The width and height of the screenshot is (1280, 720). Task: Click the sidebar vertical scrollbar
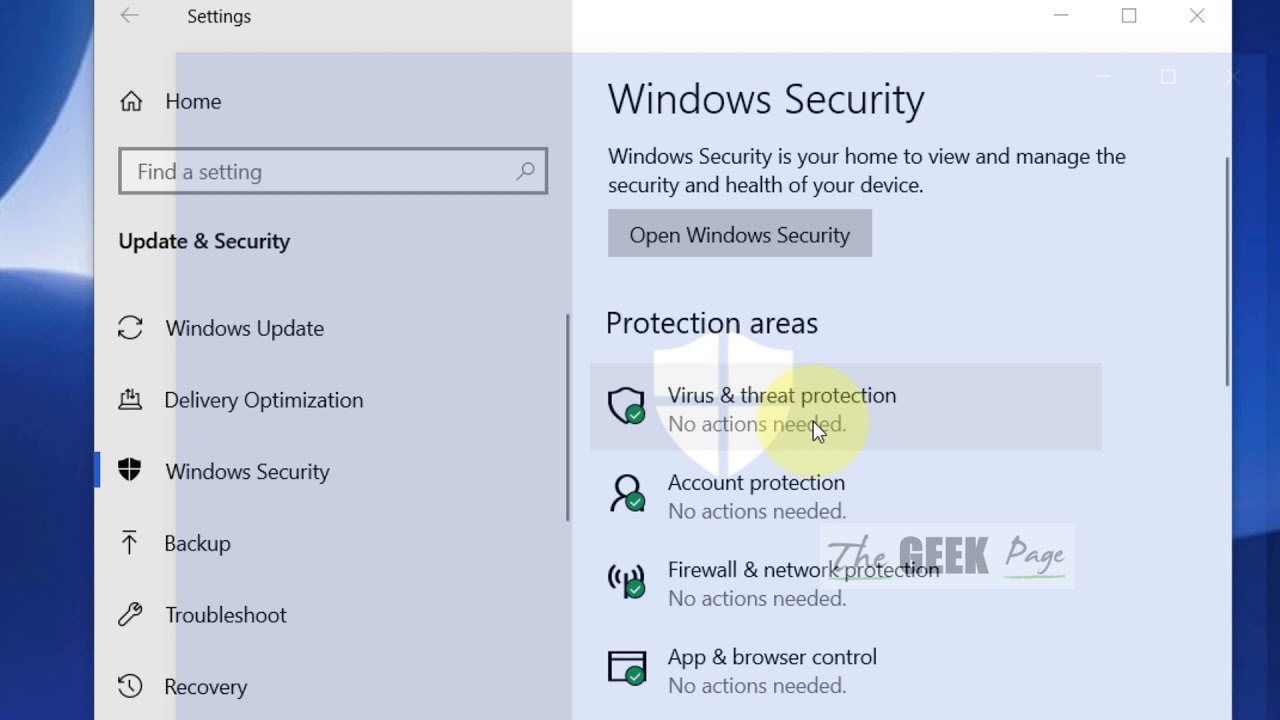(x=568, y=418)
